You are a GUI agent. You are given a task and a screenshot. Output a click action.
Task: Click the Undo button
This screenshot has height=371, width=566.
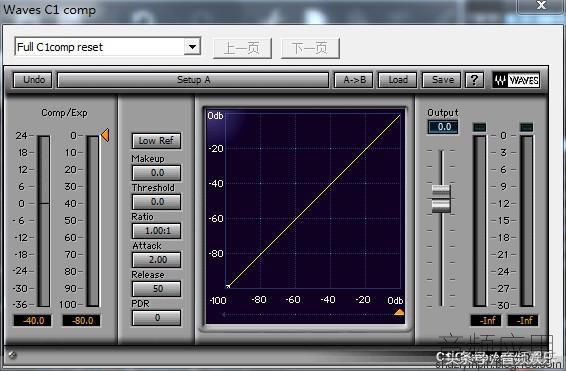tap(33, 80)
